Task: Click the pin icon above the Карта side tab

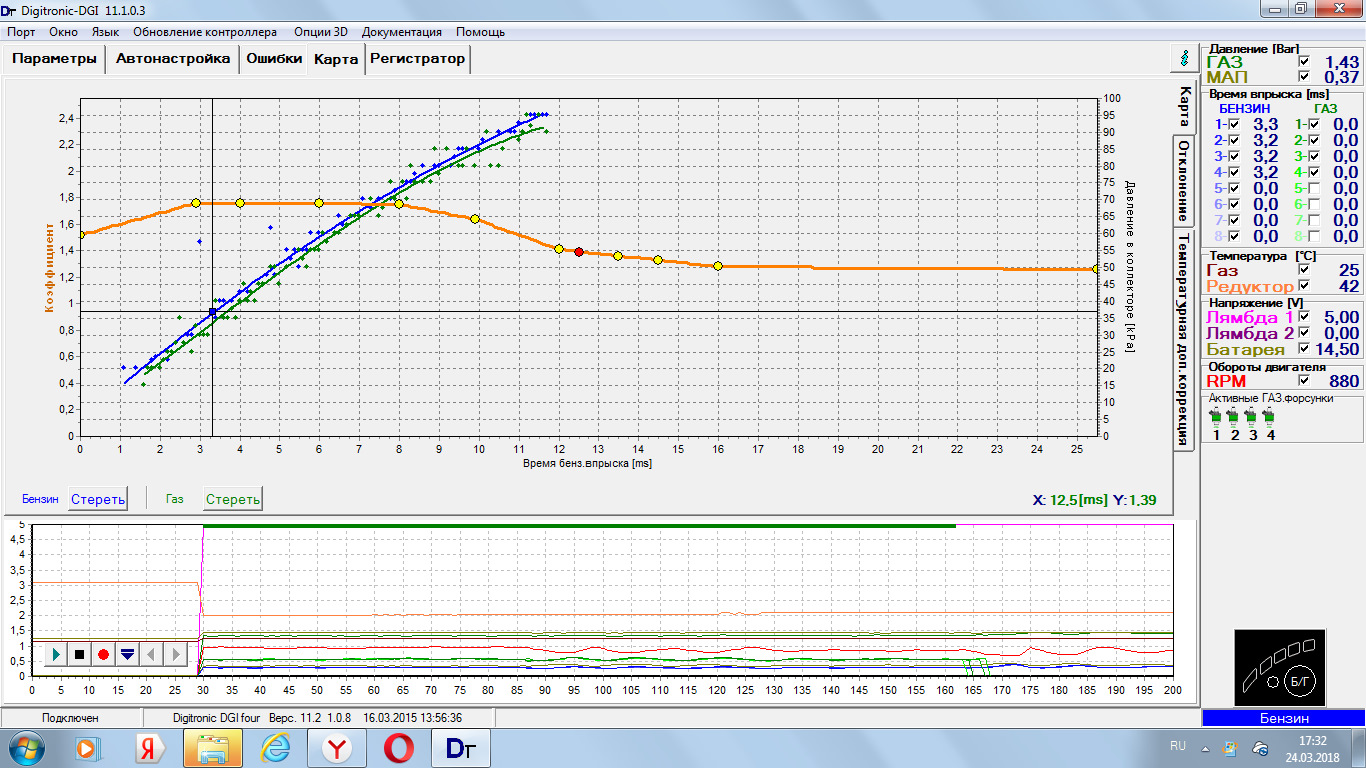Action: [1184, 58]
